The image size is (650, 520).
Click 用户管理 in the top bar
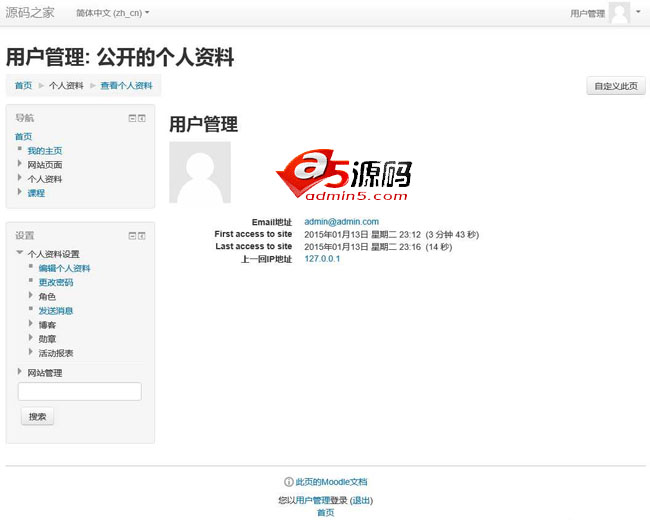[587, 14]
